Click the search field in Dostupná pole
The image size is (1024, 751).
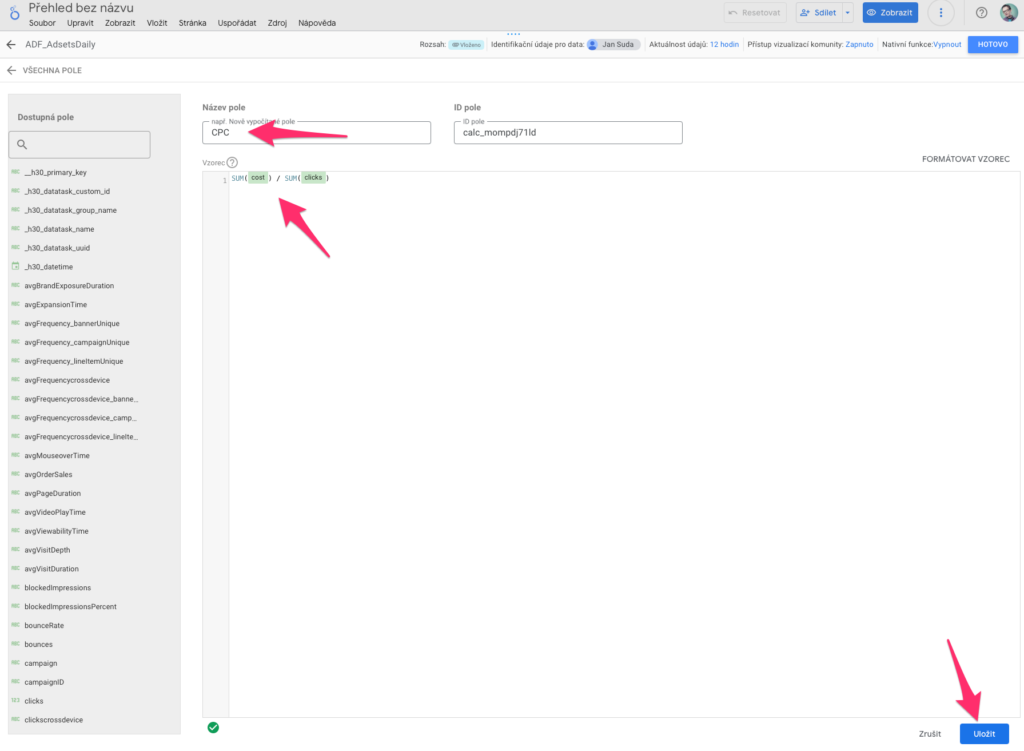pos(80,145)
